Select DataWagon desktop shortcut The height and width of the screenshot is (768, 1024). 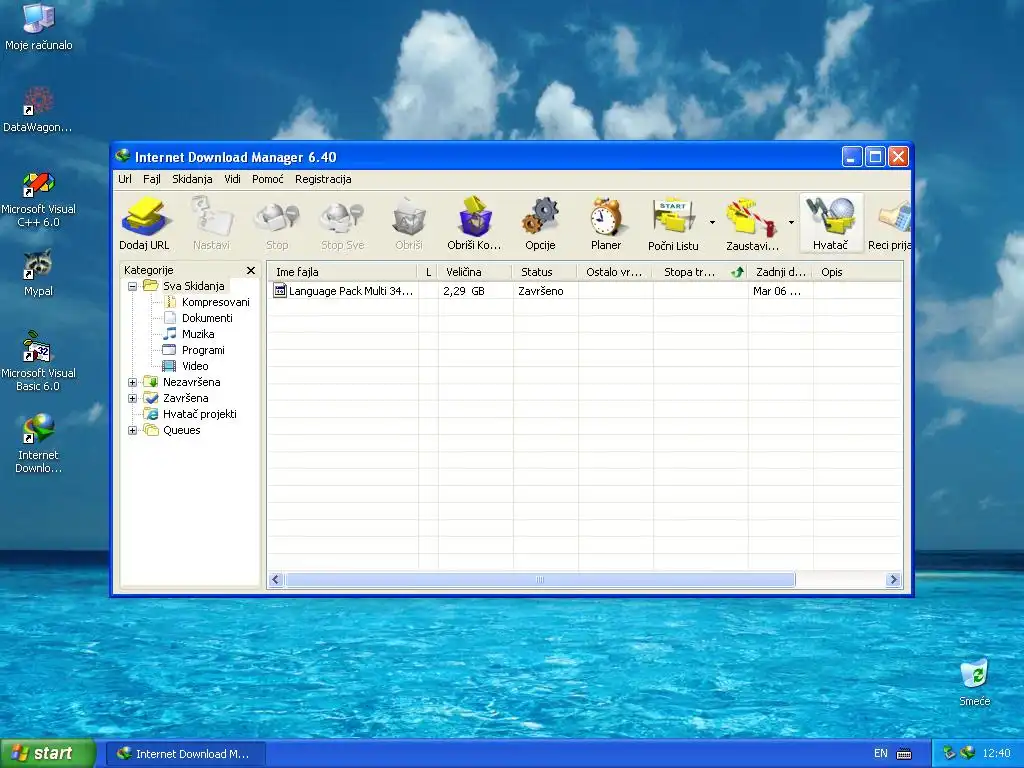coord(37,110)
